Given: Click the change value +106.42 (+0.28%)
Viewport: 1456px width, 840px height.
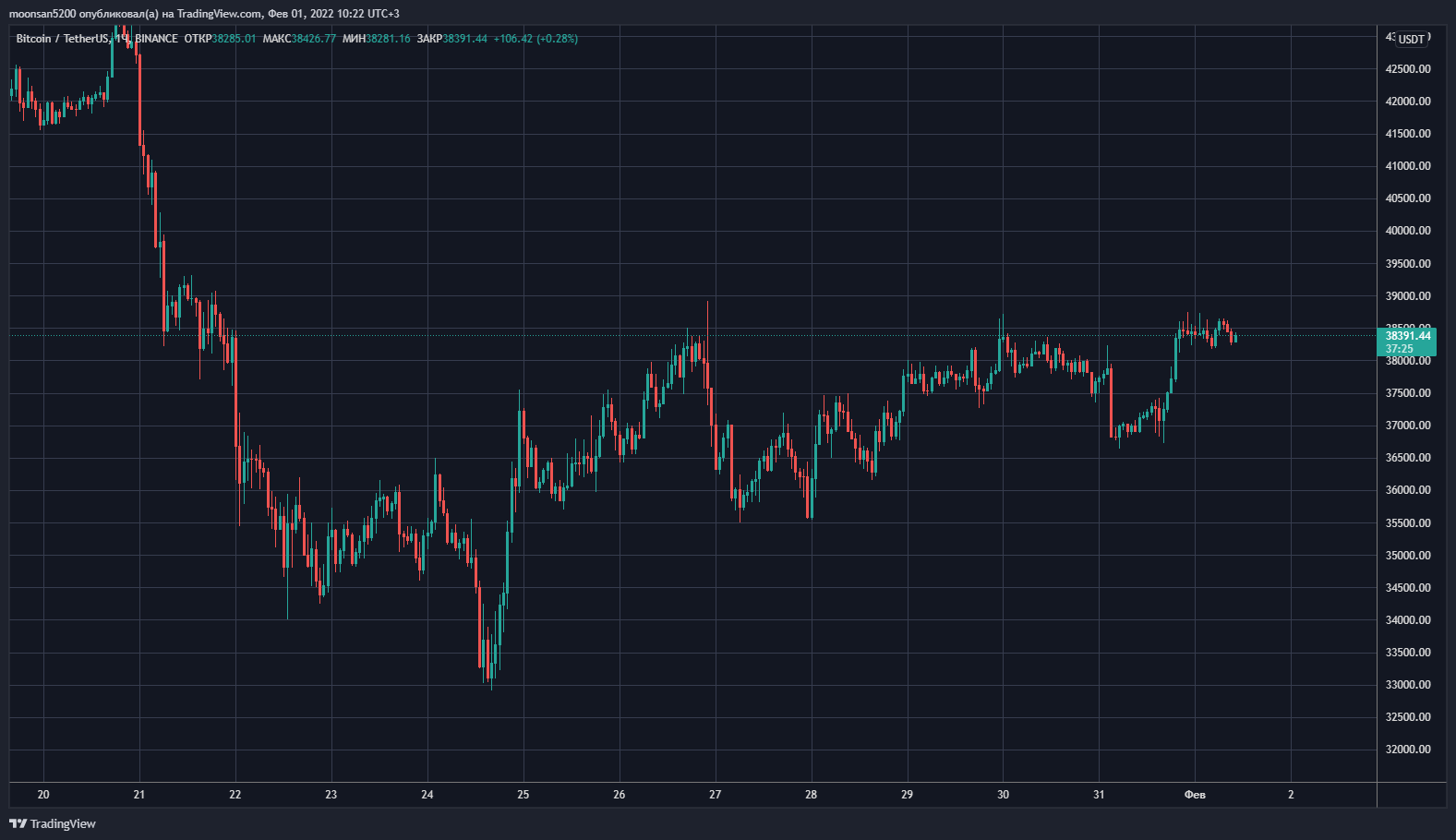Looking at the screenshot, I should tap(535, 39).
